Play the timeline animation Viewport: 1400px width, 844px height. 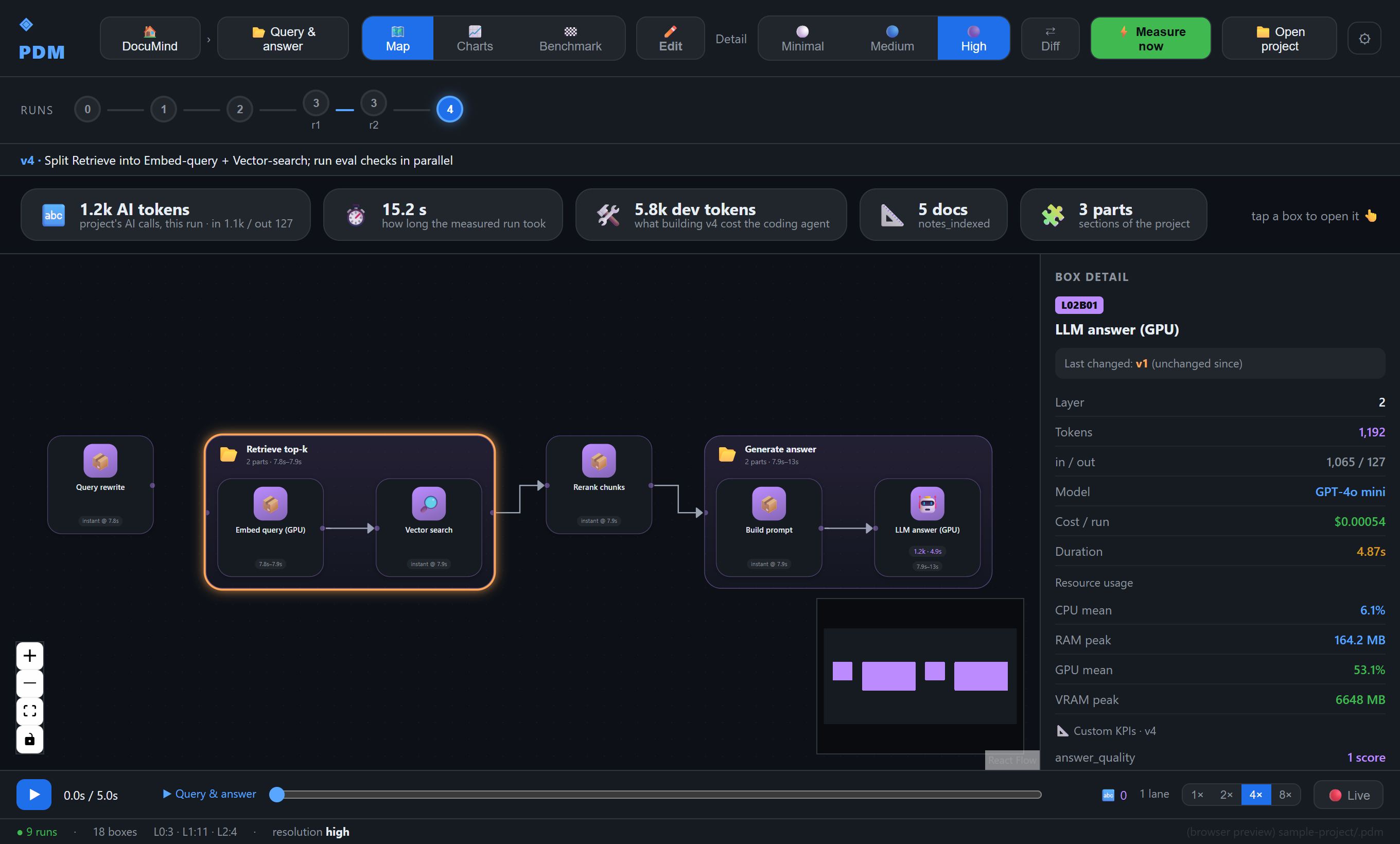[34, 795]
